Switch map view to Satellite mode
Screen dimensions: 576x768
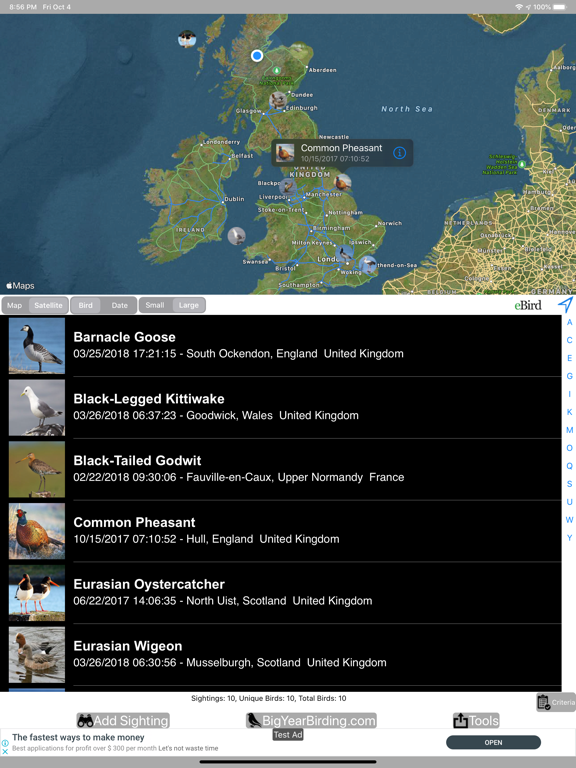[x=48, y=305]
